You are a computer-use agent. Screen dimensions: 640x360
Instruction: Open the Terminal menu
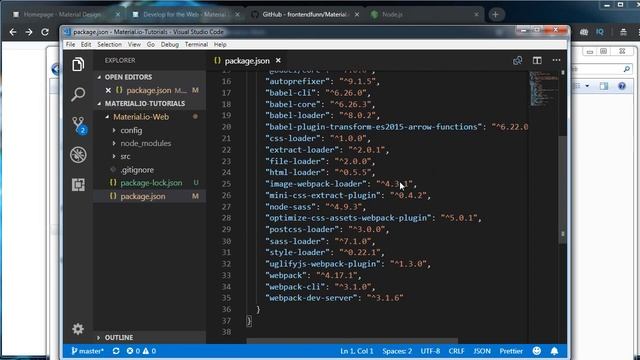click(196, 44)
